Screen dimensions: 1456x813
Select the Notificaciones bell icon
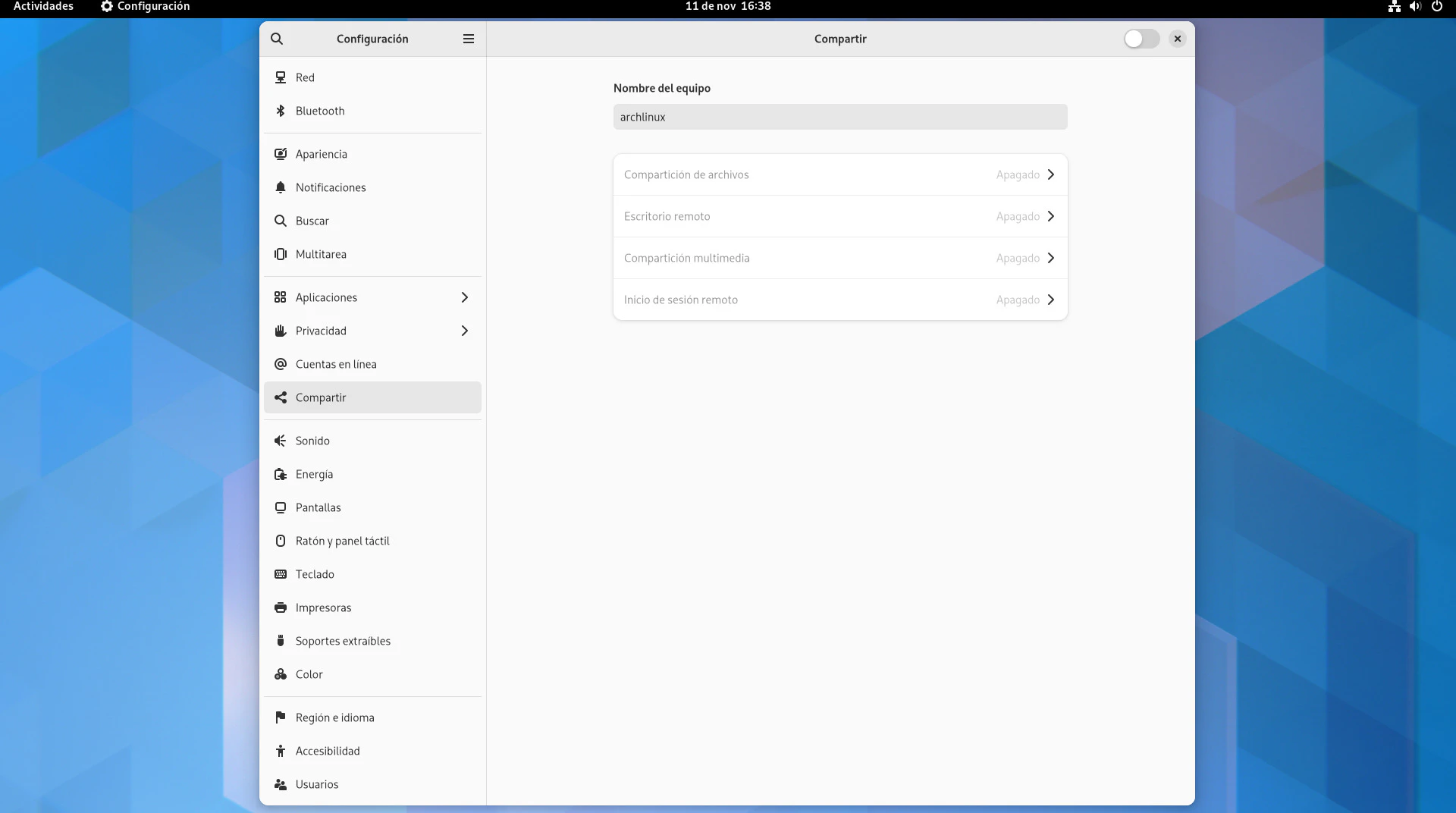coord(281,187)
